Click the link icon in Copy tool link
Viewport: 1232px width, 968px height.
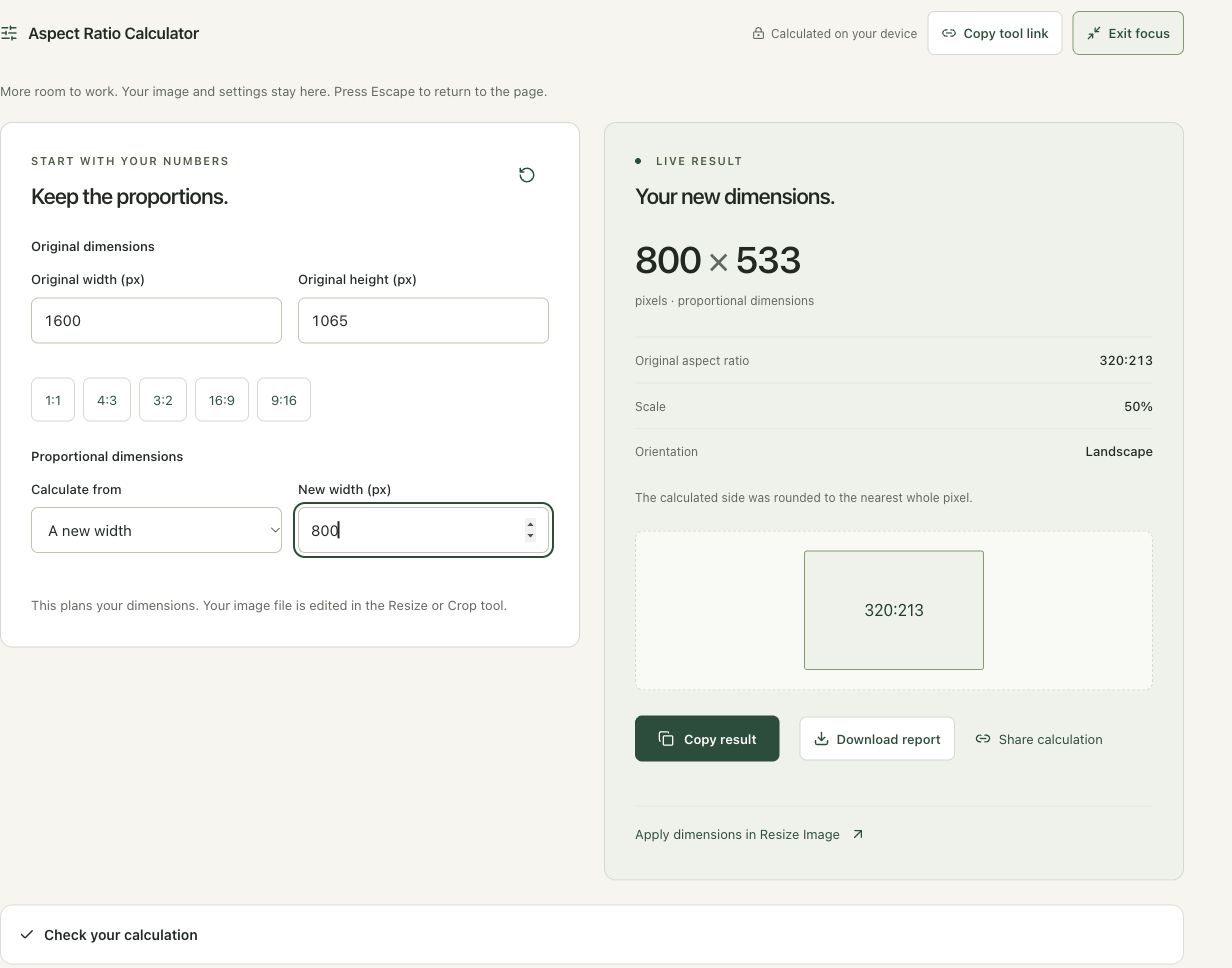point(949,33)
